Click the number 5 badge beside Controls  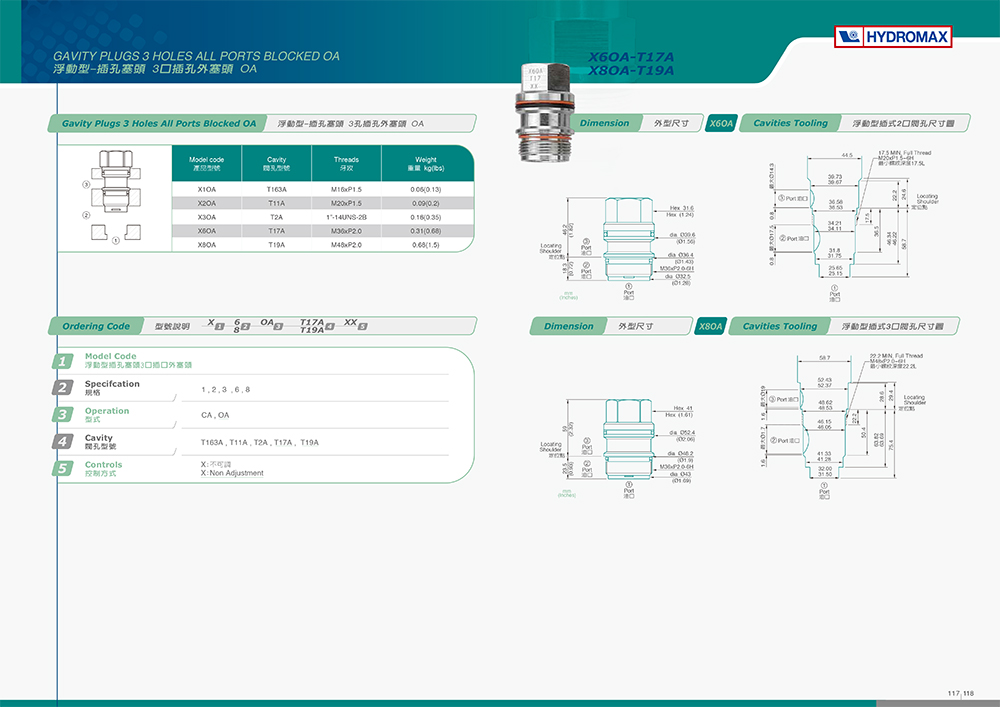pyautogui.click(x=62, y=469)
